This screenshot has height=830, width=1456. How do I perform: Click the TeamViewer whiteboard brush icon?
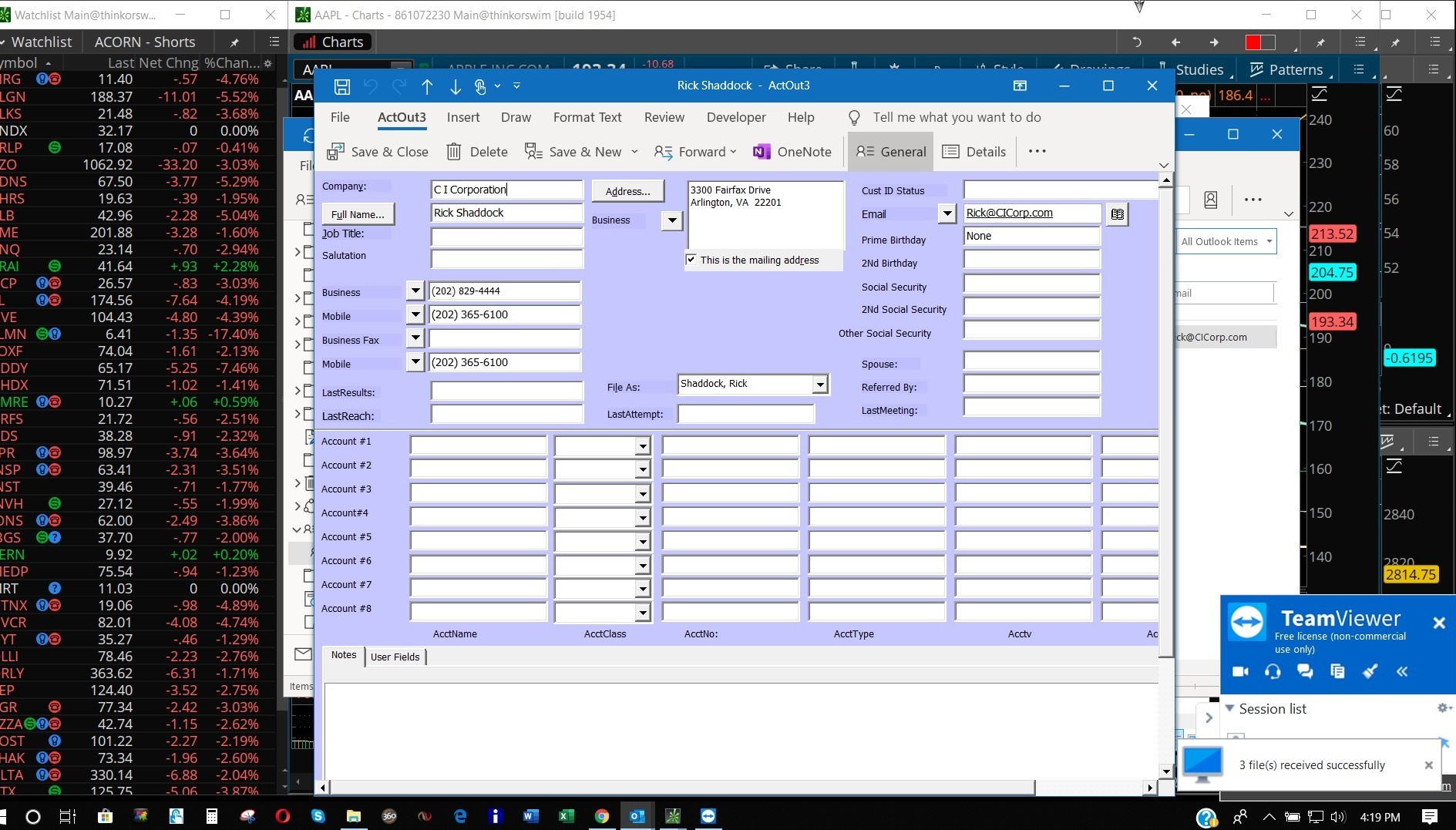(x=1370, y=671)
